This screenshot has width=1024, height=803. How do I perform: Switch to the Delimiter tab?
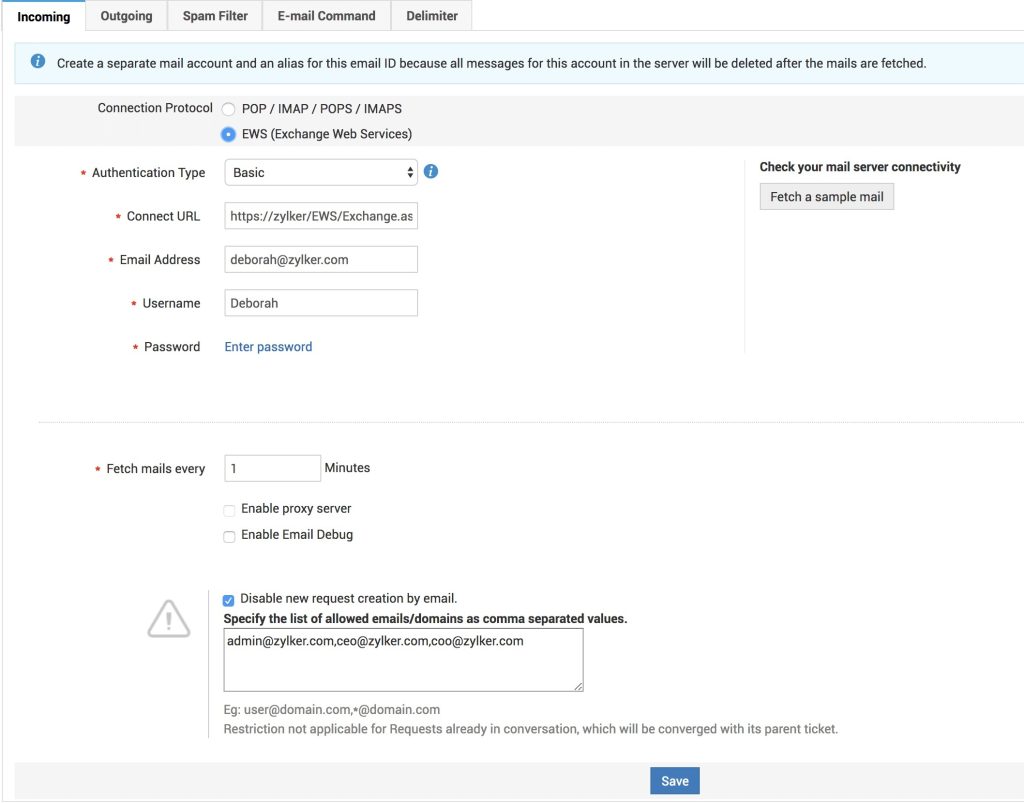coord(432,16)
